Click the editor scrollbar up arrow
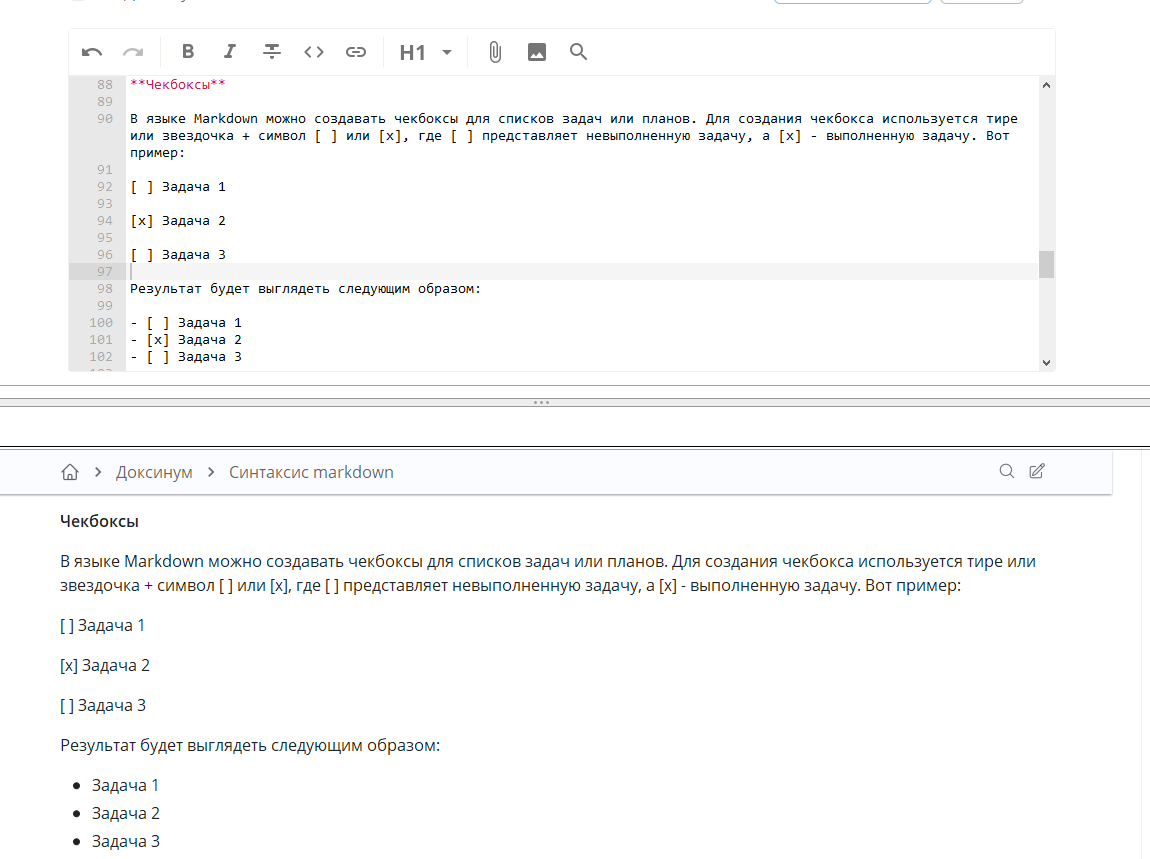Image resolution: width=1150 pixels, height=859 pixels. click(1046, 86)
